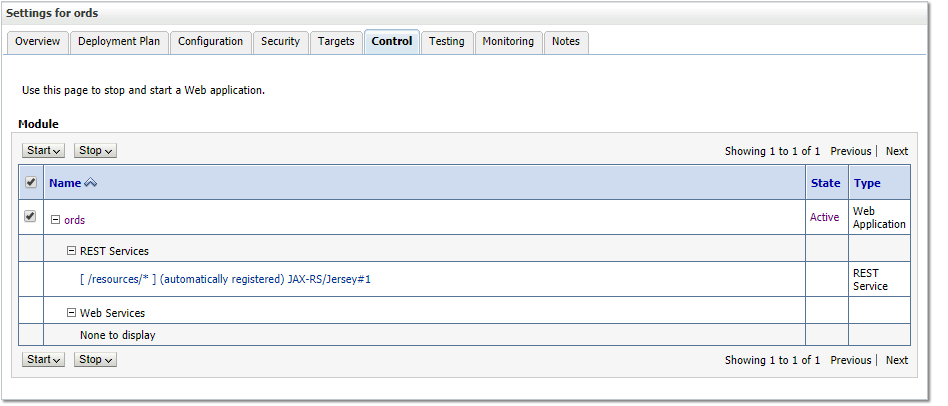The height and width of the screenshot is (406, 948).
Task: Toggle the select-all checkbox in table header
Action: click(31, 183)
